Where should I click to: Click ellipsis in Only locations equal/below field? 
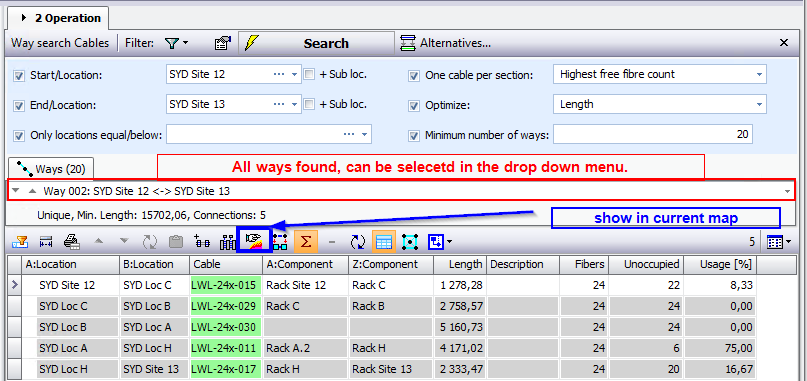[349, 134]
